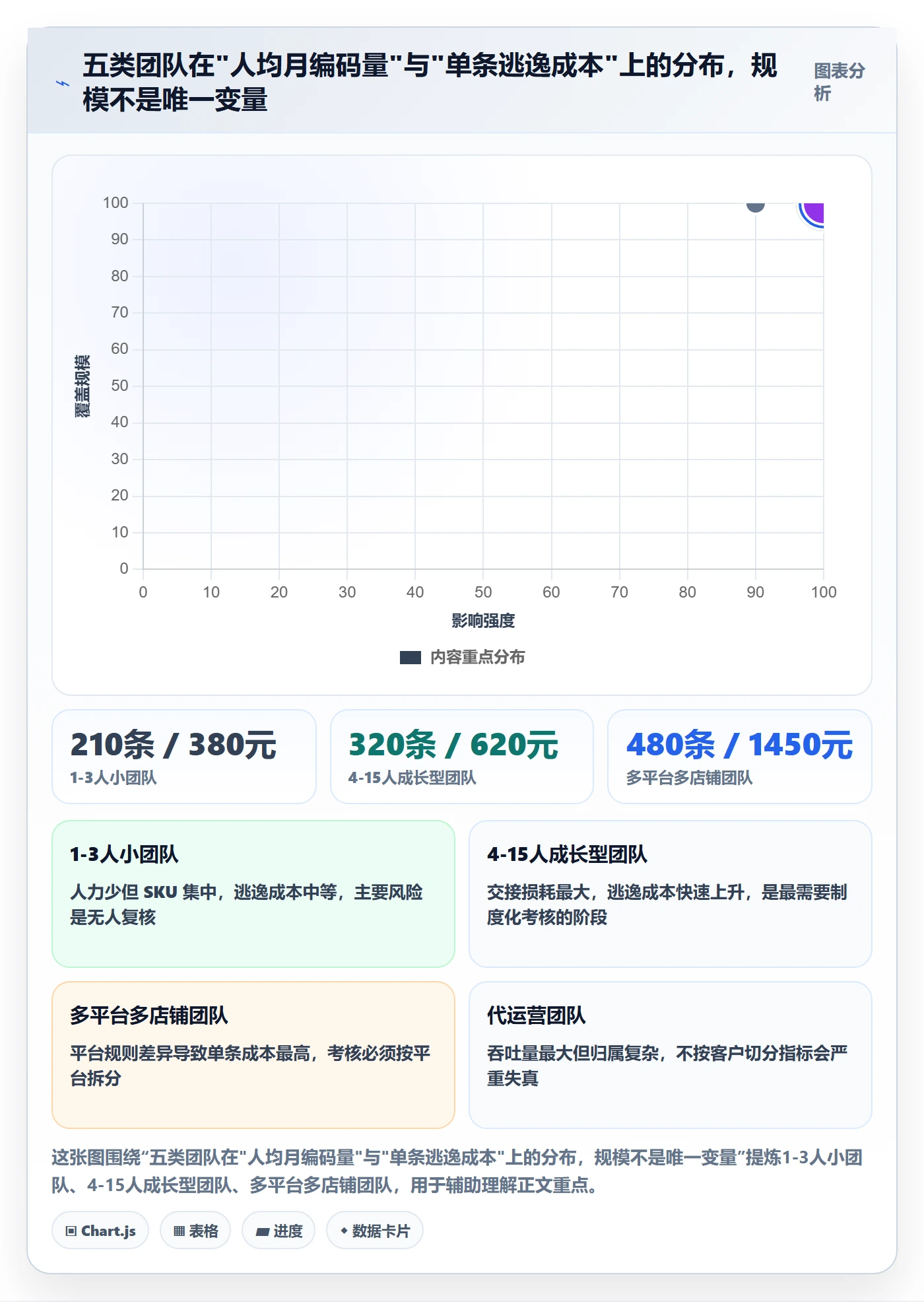This screenshot has width=924, height=1302.
Task: Click the 4-15人成长型团队 heading above 交接损耗最大
Action: tap(567, 854)
